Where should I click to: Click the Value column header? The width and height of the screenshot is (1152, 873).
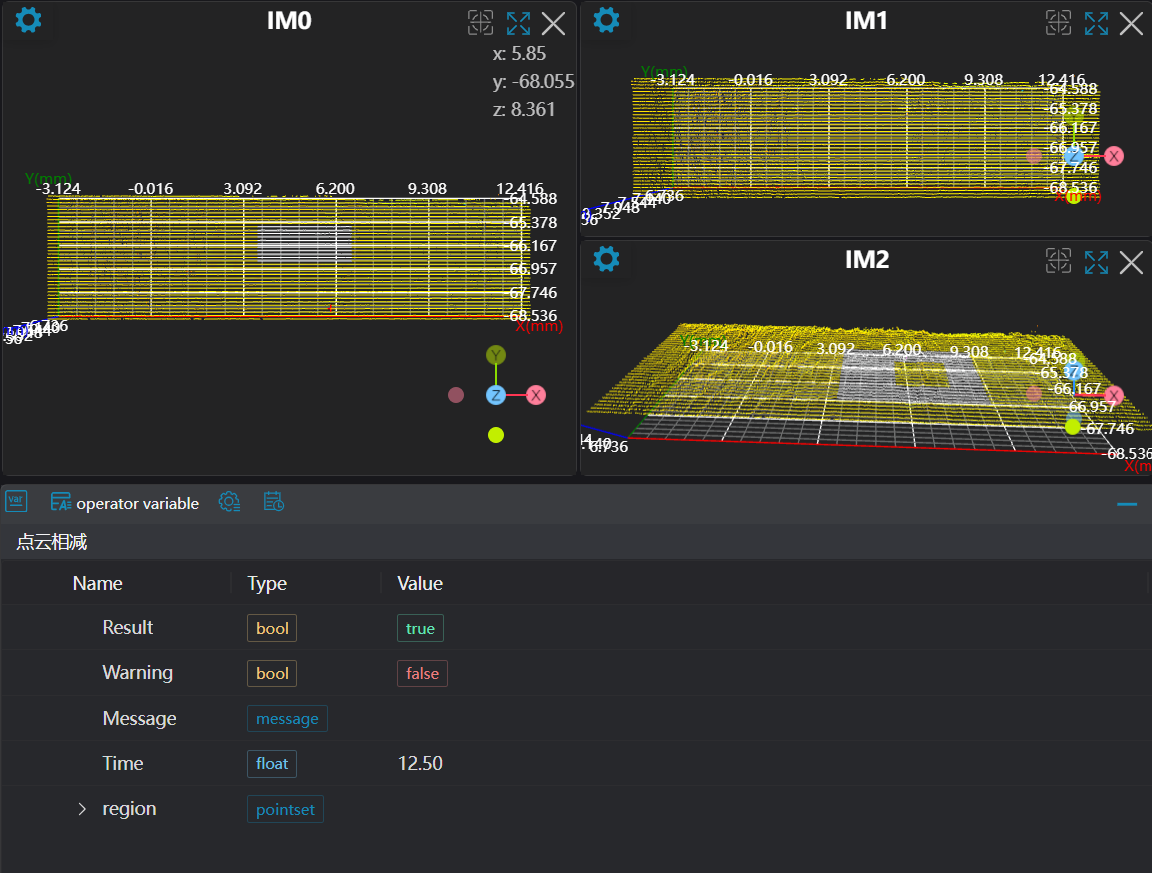[x=420, y=584]
